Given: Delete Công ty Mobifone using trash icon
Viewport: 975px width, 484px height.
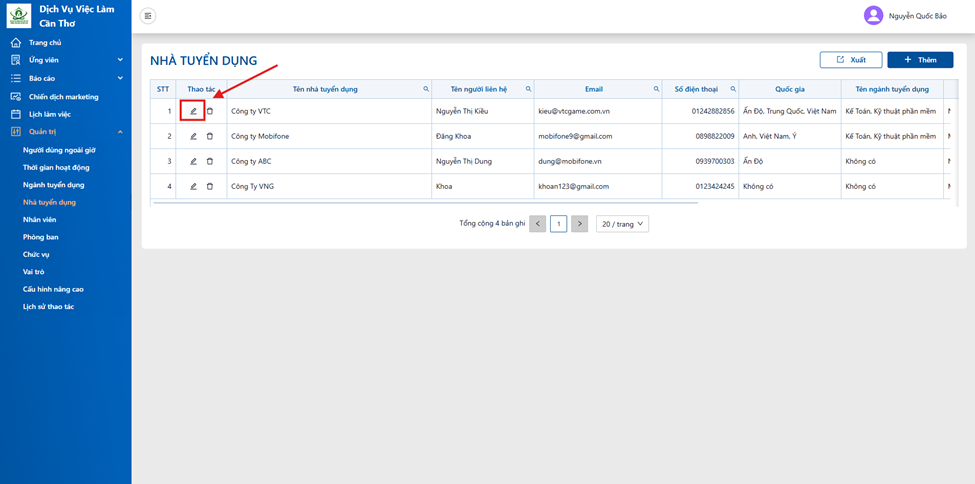Looking at the screenshot, I should click(x=210, y=136).
